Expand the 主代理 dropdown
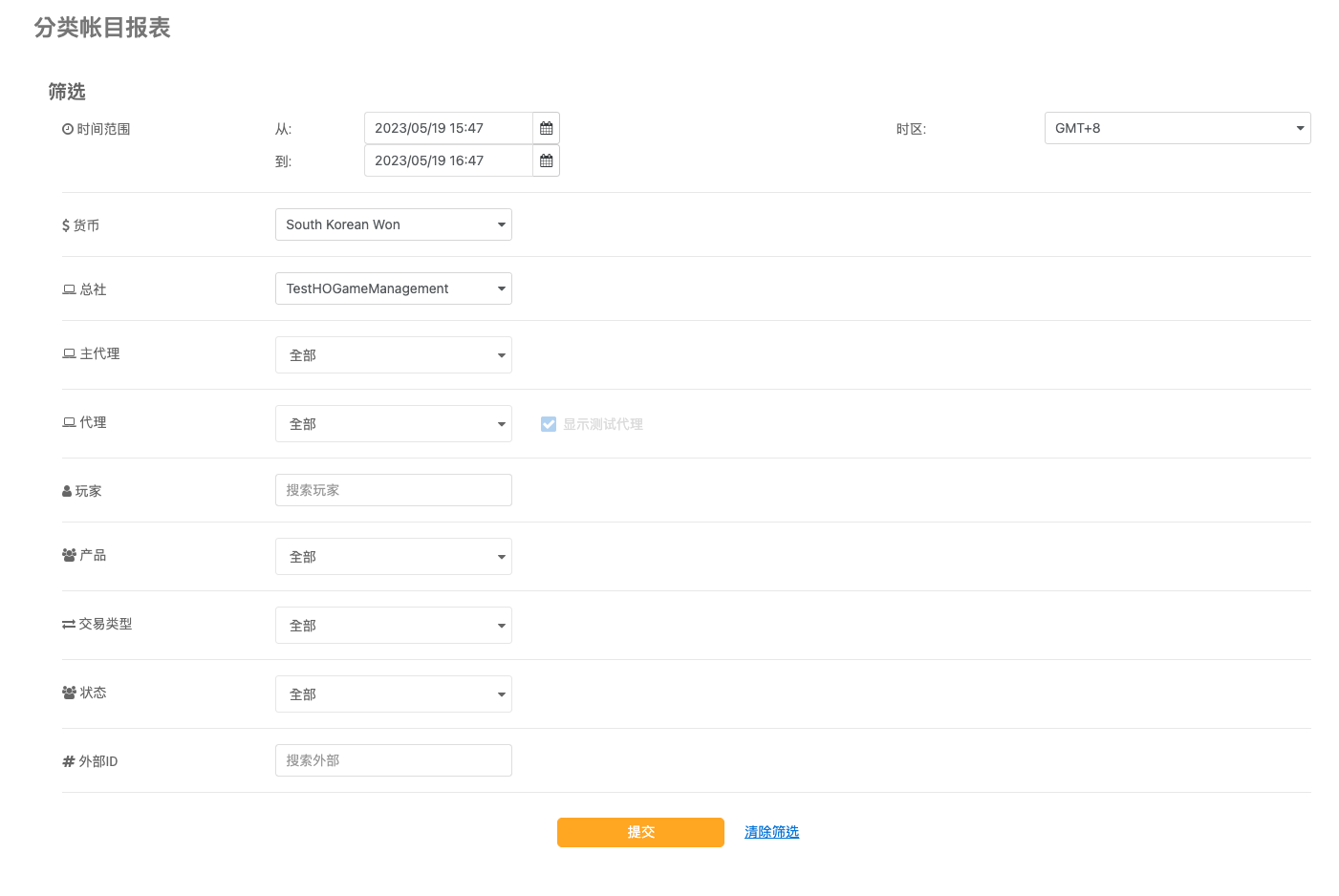1339x896 pixels. [393, 355]
